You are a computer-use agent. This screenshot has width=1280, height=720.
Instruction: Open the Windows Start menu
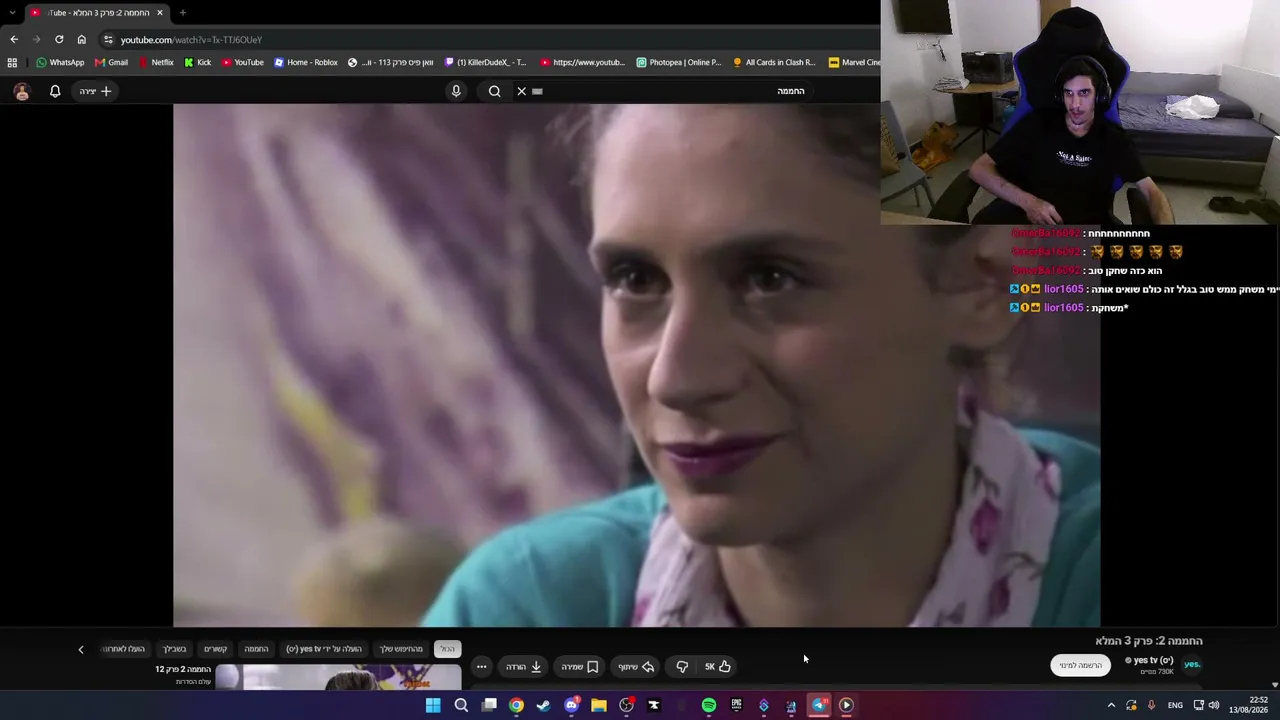(x=433, y=705)
